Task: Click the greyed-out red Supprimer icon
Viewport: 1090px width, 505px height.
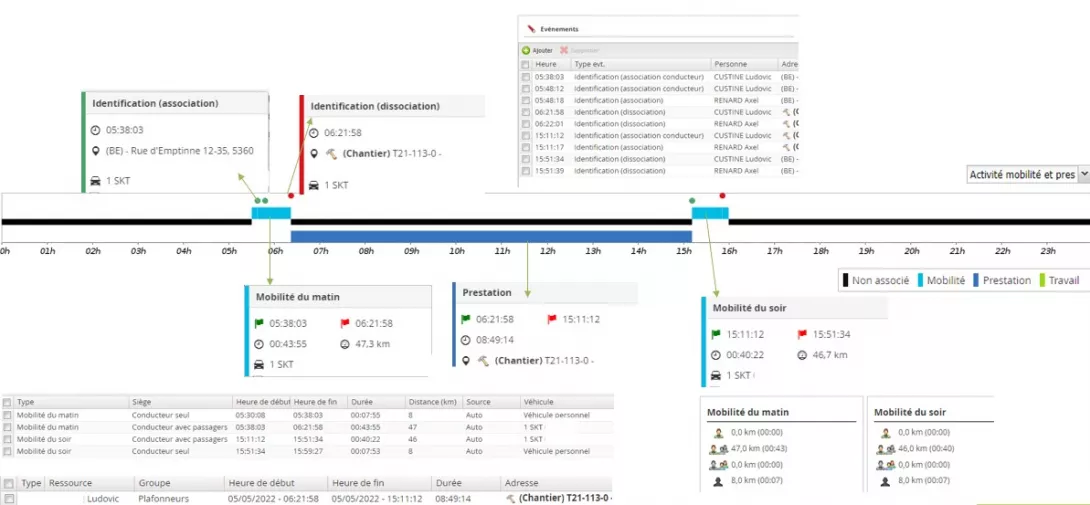Action: pos(564,50)
